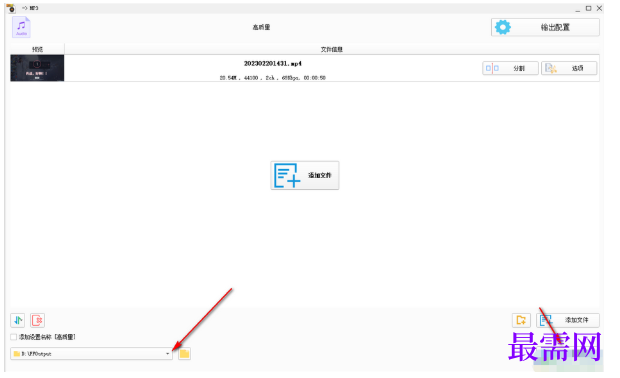The height and width of the screenshot is (378, 620).
Task: Open 输出配置 output settings
Action: [545, 27]
